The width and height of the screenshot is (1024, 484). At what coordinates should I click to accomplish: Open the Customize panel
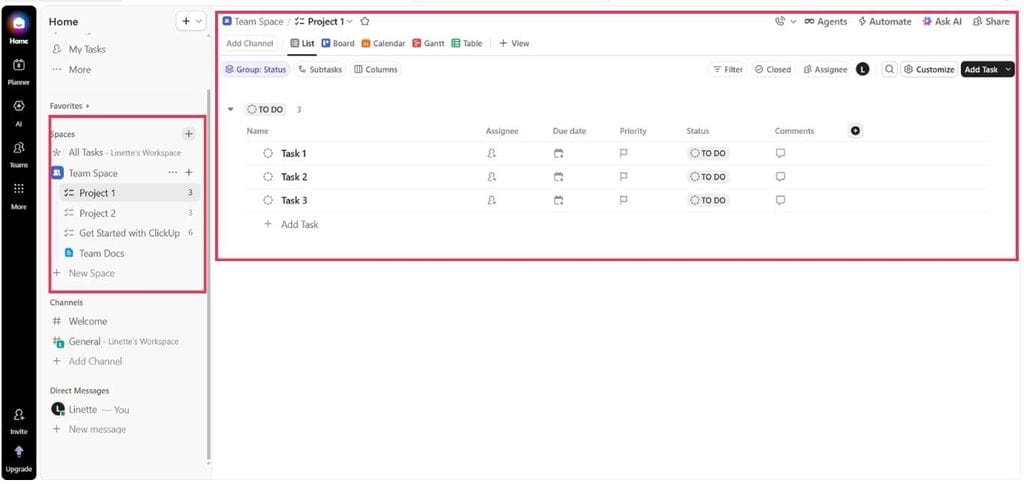click(x=929, y=69)
